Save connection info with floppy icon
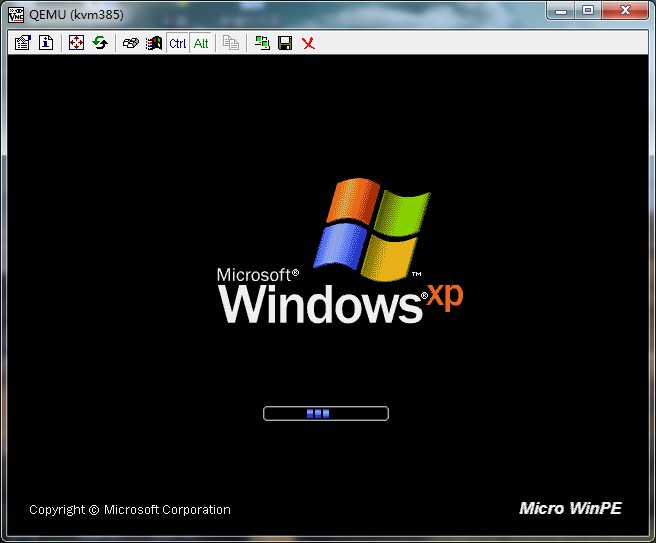 pyautogui.click(x=285, y=43)
